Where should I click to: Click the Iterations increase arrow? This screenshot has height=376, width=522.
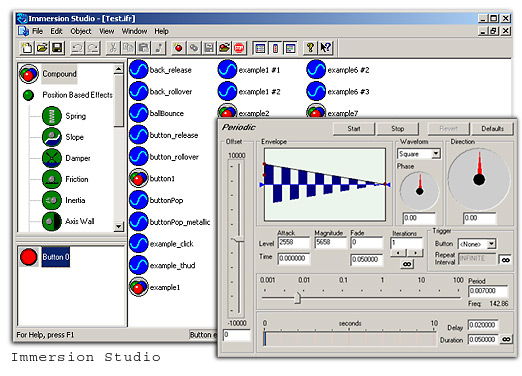(415, 253)
